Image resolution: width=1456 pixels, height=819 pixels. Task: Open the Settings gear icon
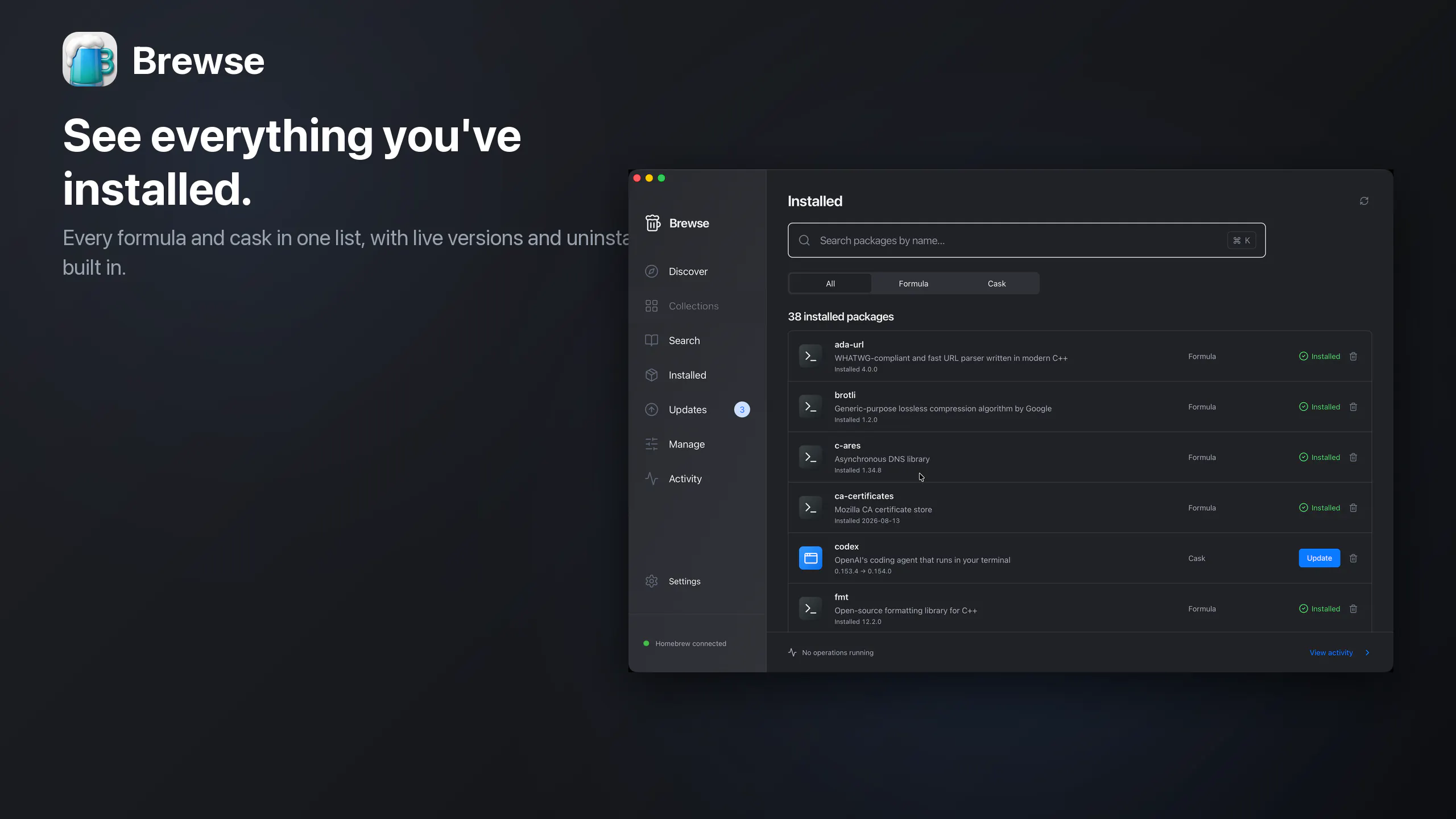click(652, 581)
